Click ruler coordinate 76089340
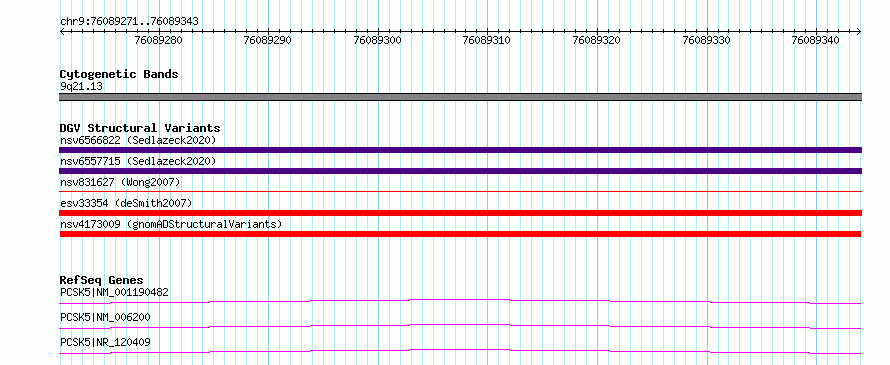890x365 pixels. (816, 40)
